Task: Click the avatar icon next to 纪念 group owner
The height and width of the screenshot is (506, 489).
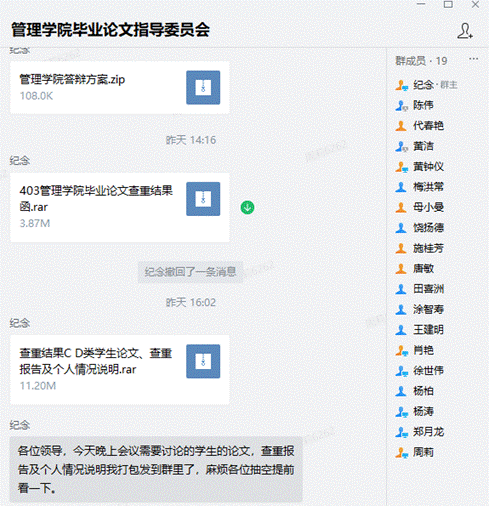Action: pos(402,85)
